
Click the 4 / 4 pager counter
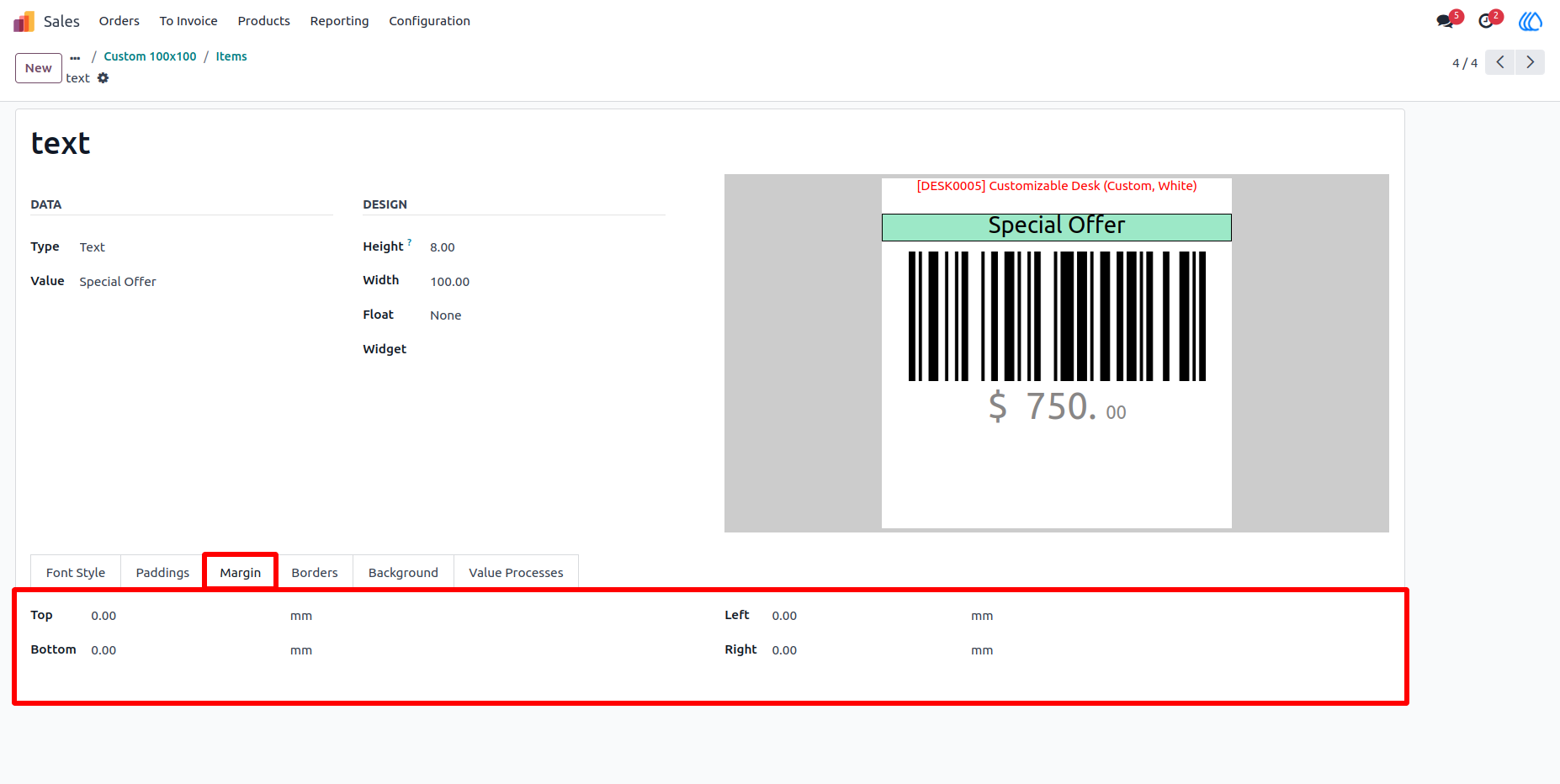coord(1465,63)
